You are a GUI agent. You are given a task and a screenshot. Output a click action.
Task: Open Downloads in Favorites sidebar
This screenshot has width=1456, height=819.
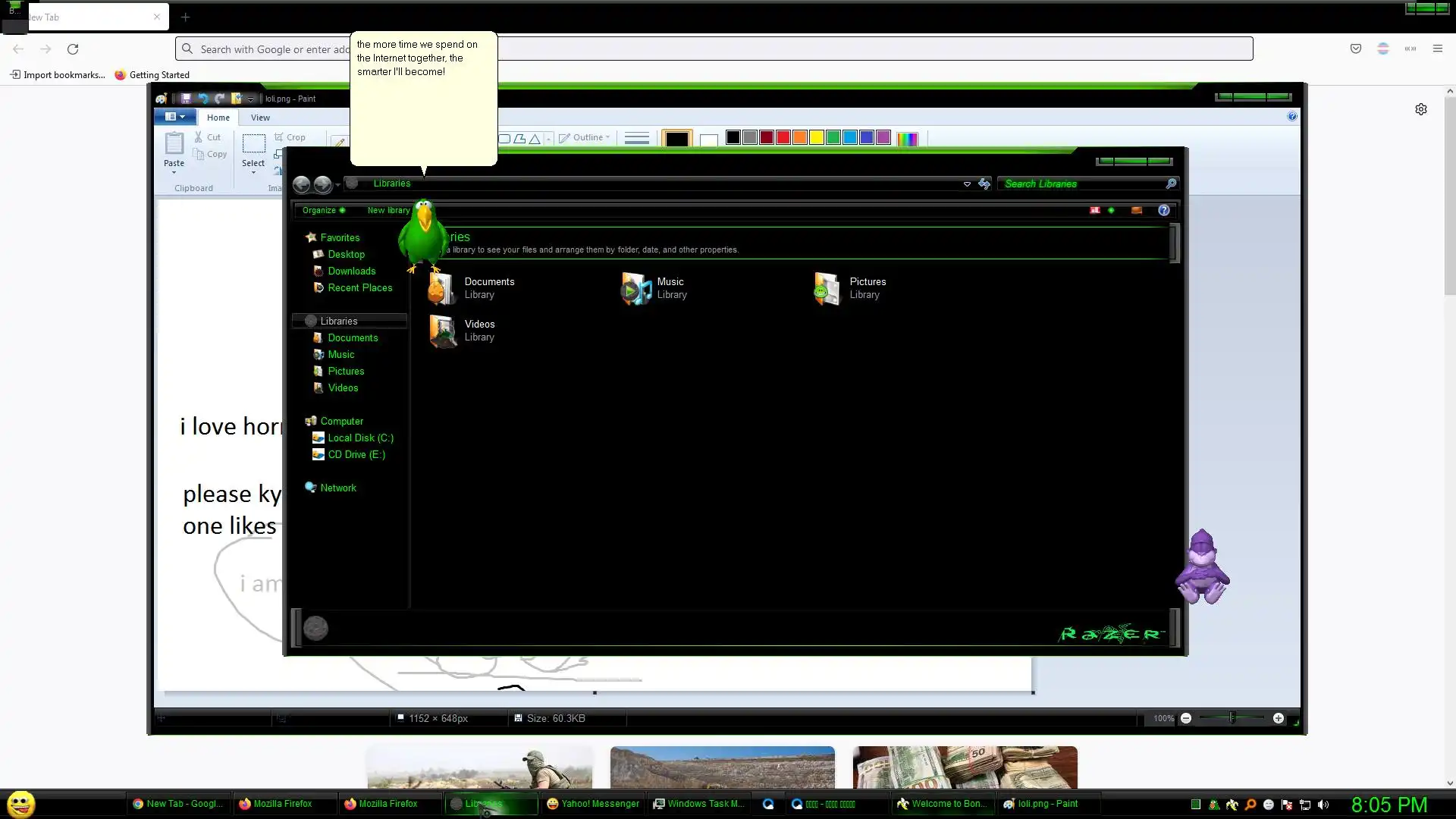coord(351,271)
